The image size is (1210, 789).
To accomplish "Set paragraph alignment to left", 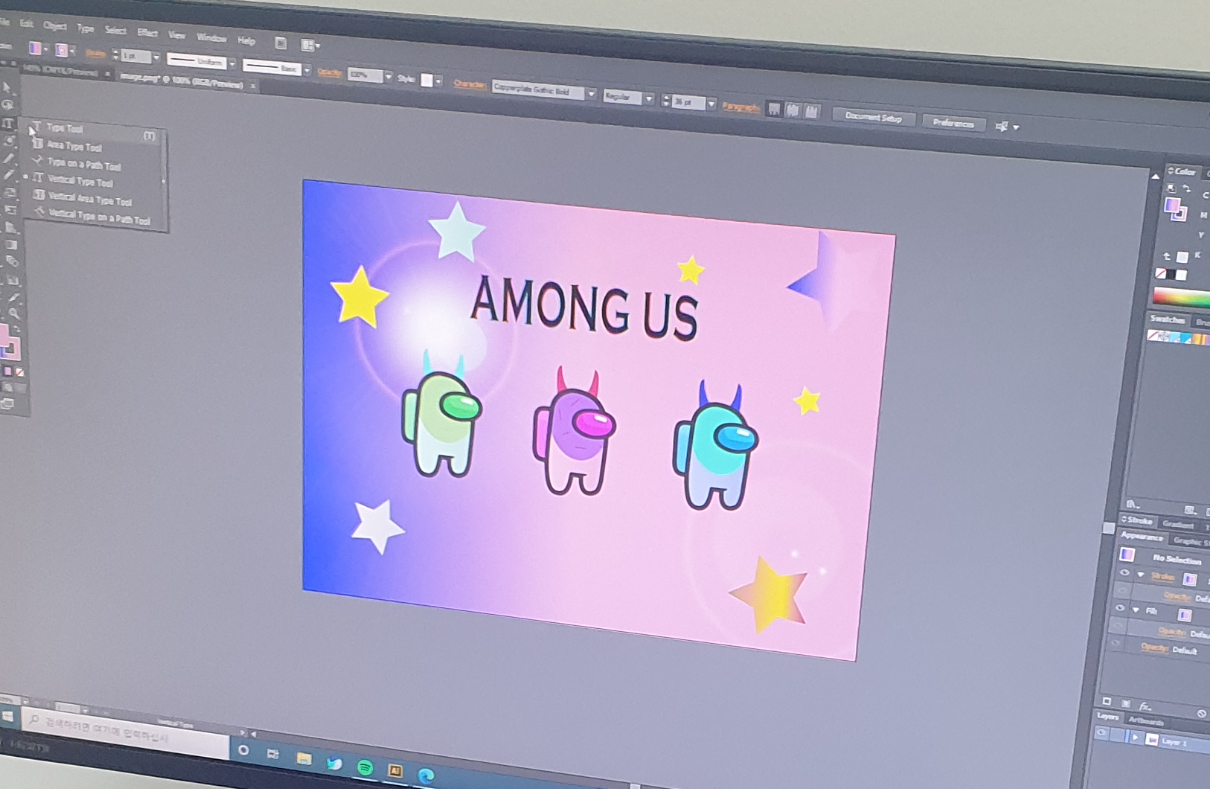I will click(774, 109).
